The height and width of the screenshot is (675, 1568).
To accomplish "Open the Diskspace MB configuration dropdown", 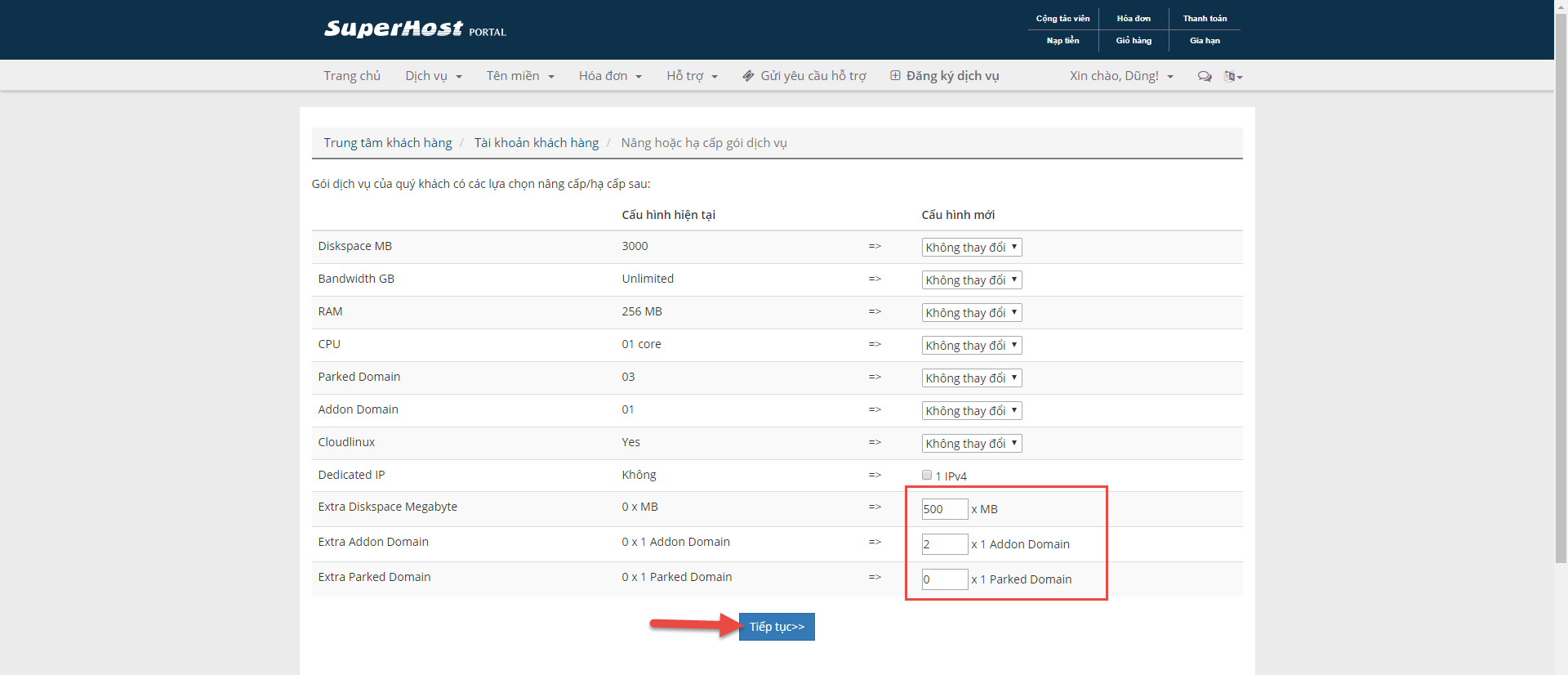I will click(x=971, y=247).
